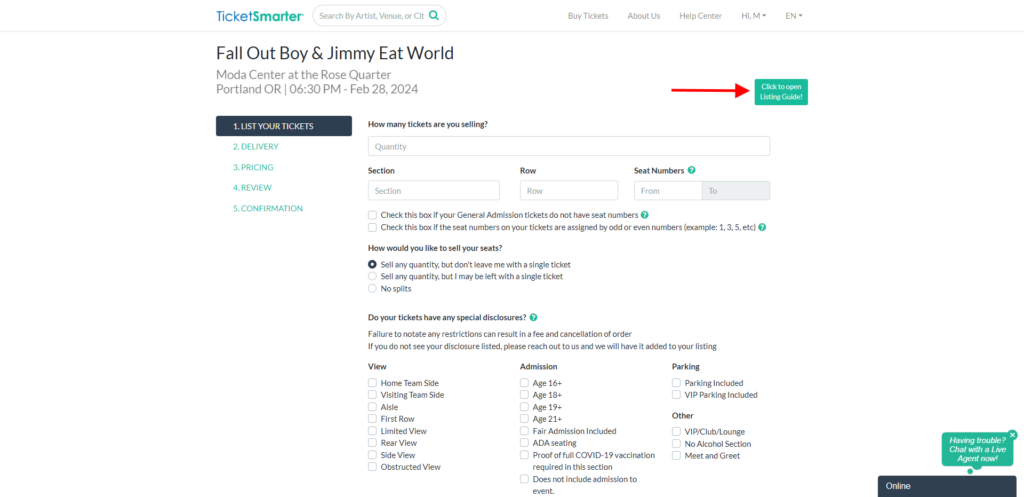
Task: Tick the VIP Parking Included checkbox
Action: coord(677,395)
